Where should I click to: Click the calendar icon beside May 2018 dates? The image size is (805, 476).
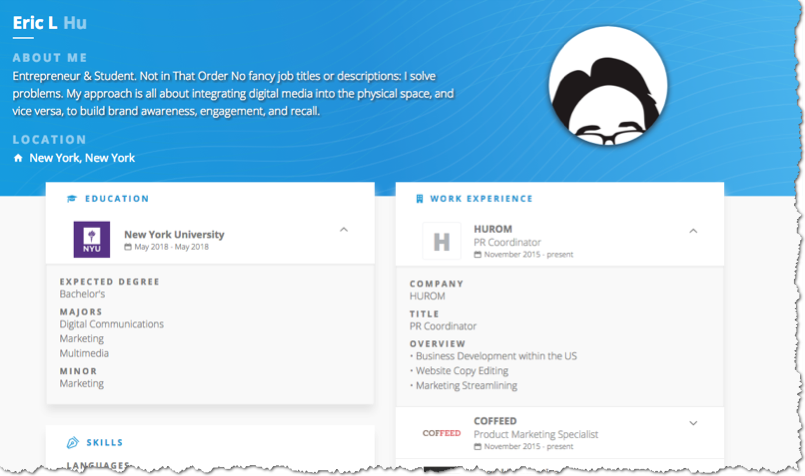(128, 247)
